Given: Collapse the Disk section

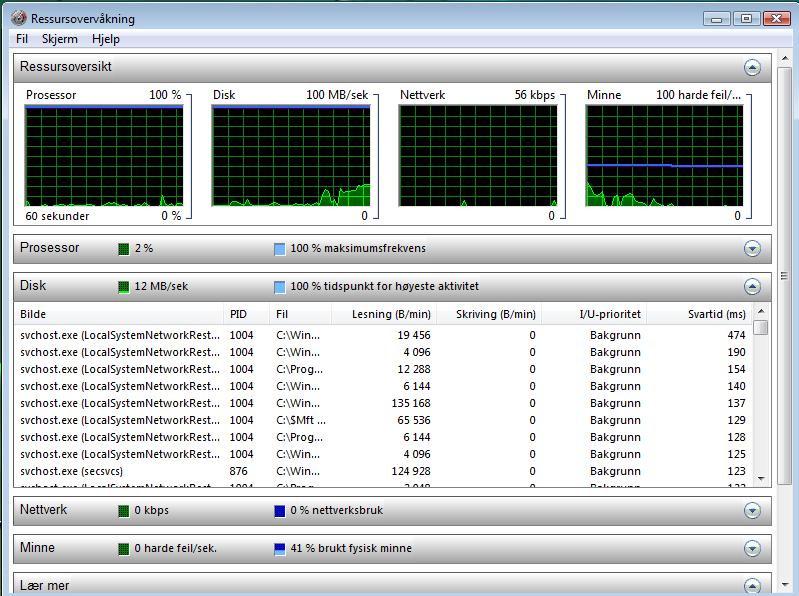Looking at the screenshot, I should [752, 286].
